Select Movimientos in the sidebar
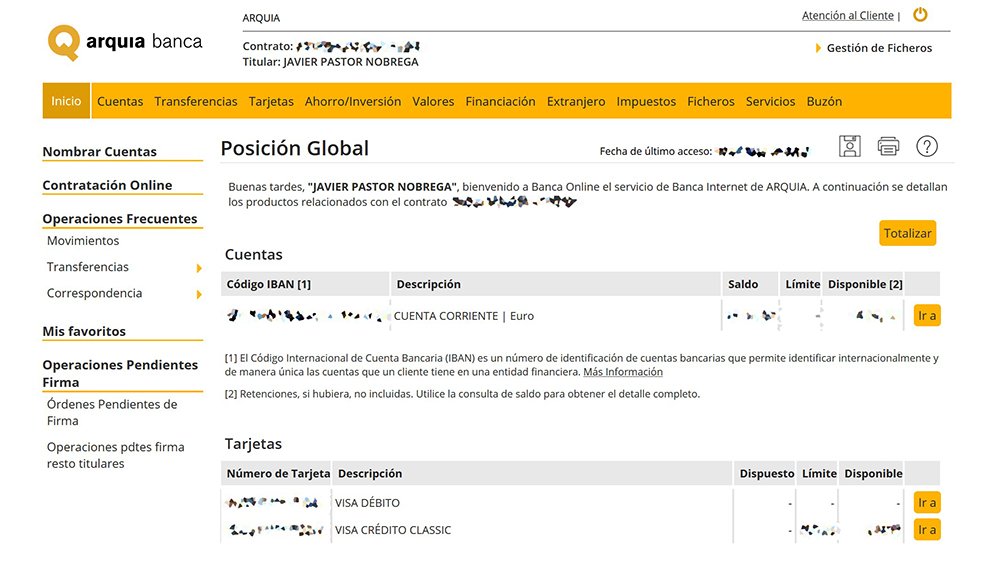This screenshot has height=579, width=986. [x=83, y=241]
